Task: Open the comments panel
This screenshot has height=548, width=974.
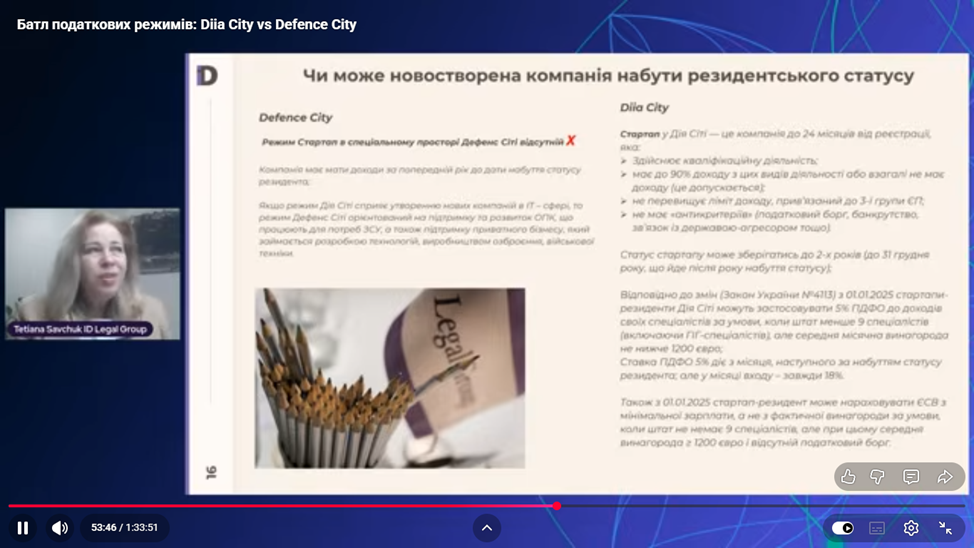Action: pyautogui.click(x=911, y=477)
